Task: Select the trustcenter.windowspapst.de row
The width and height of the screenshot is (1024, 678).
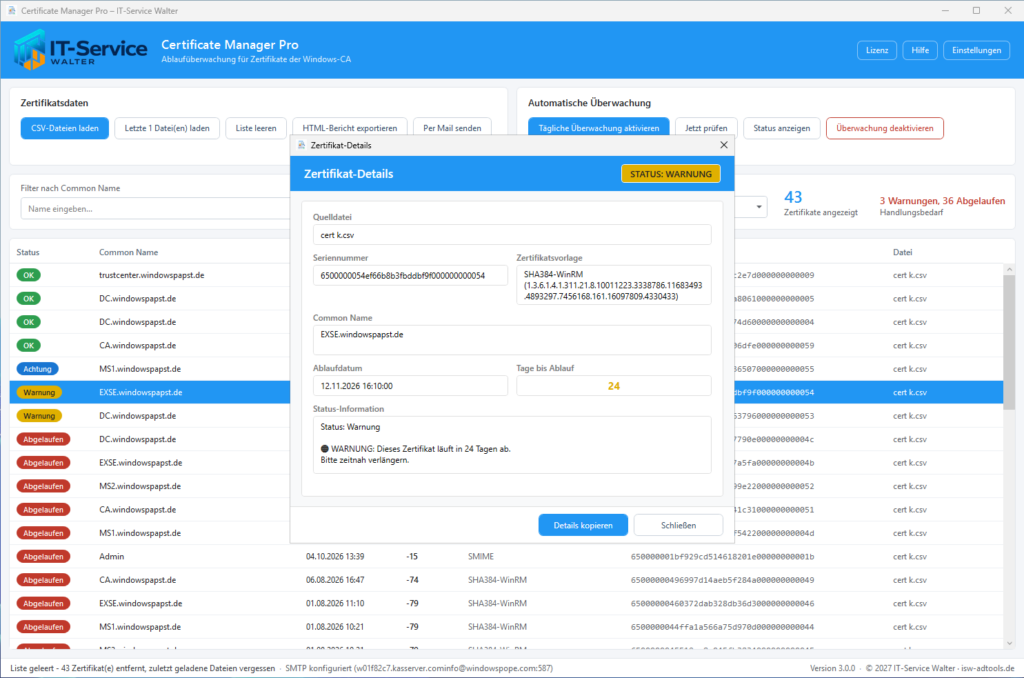Action: (506, 275)
